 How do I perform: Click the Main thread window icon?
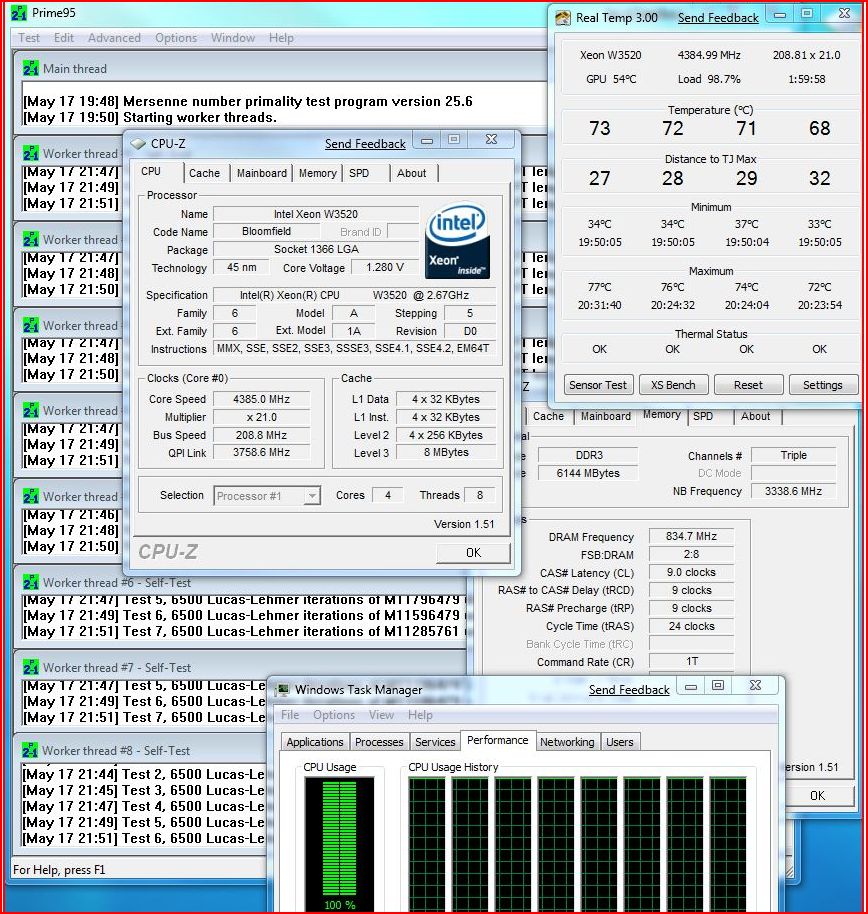(x=31, y=68)
